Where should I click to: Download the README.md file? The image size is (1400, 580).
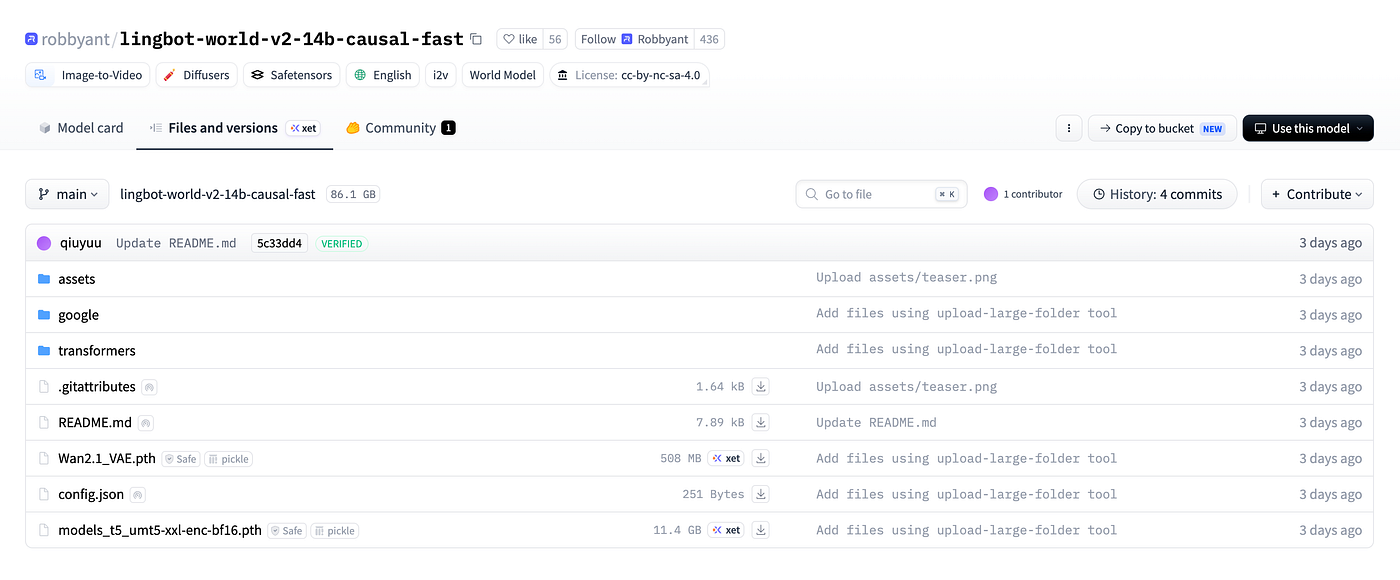click(x=760, y=423)
